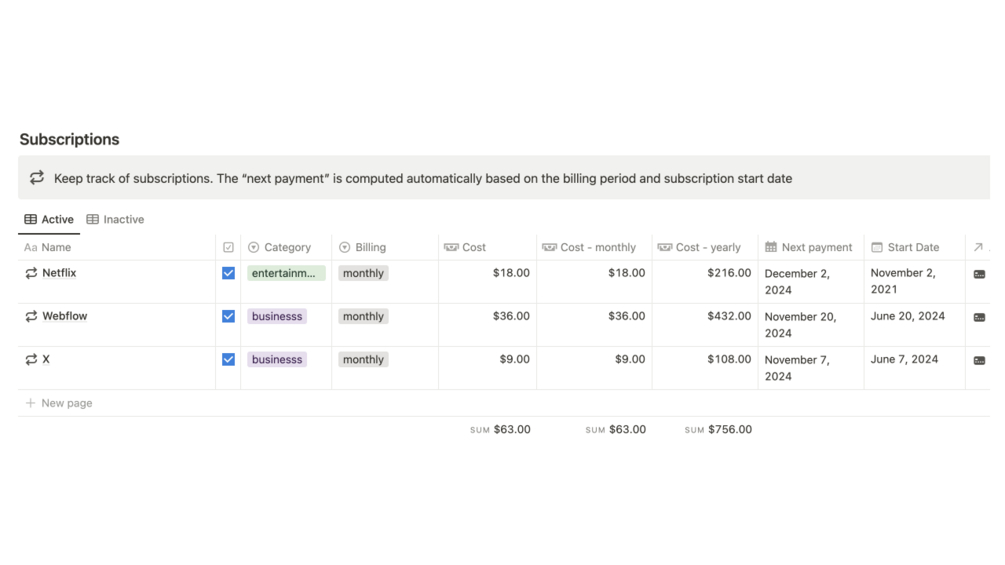Screen dimensions: 1005x565
Task: Add a new row with New page
Action: (58, 403)
